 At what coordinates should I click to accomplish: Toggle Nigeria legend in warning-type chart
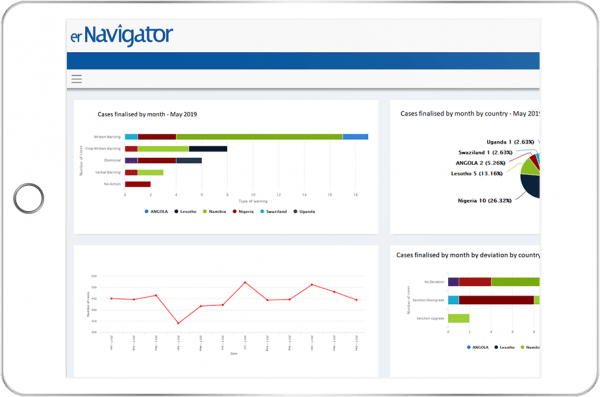click(x=243, y=211)
